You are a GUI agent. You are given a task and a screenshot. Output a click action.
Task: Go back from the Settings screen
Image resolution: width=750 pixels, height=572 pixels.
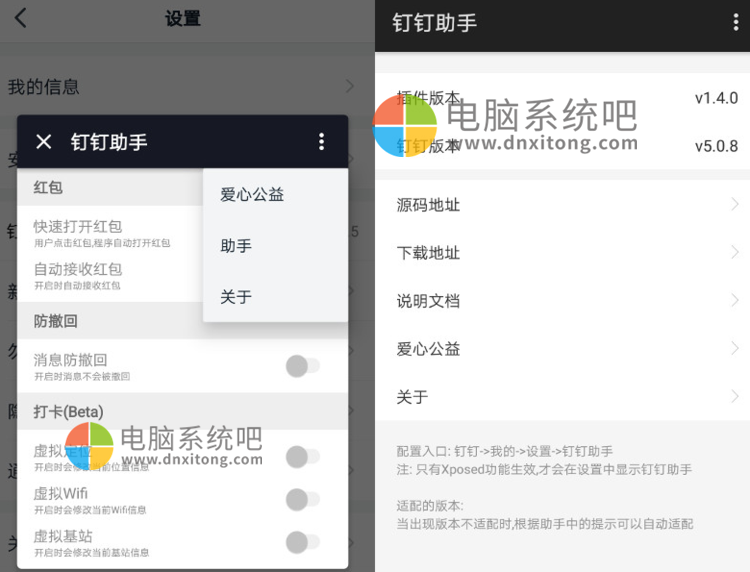coord(21,18)
